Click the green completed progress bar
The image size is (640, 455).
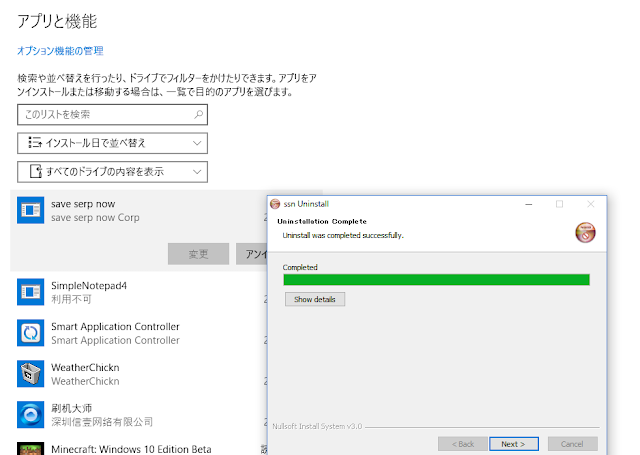tap(436, 280)
